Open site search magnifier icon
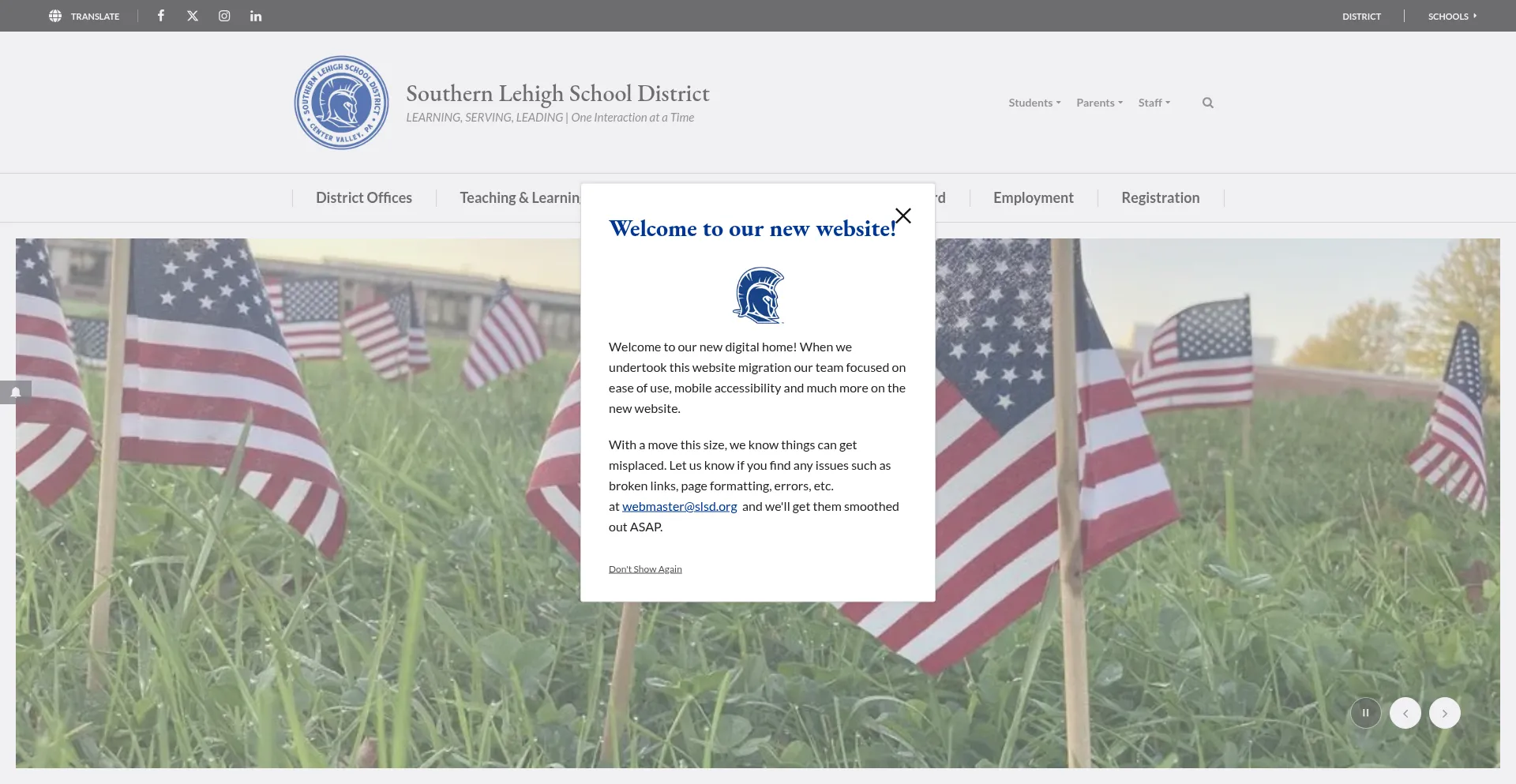 (1207, 103)
